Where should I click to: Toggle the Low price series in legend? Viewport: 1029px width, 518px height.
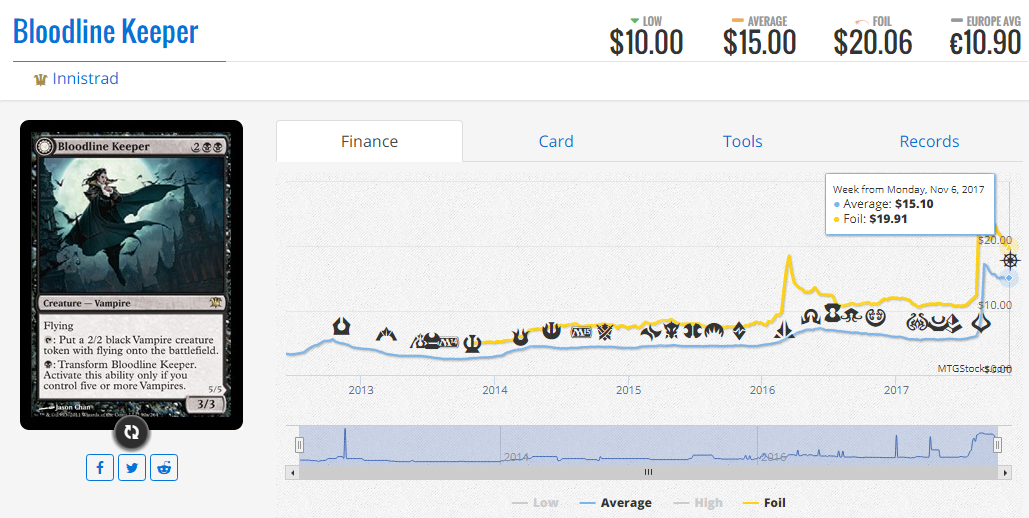pyautogui.click(x=535, y=503)
